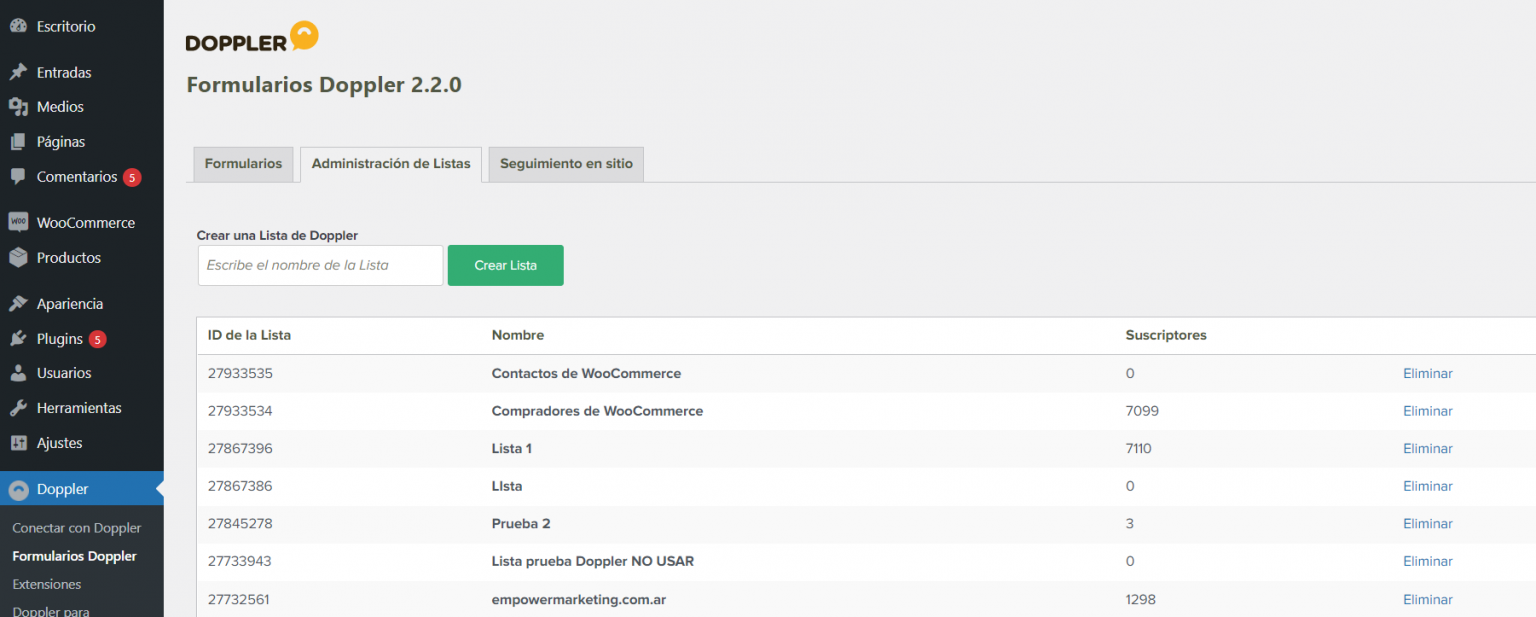Select the Entradas pin icon
The image size is (1536, 617).
coord(20,71)
